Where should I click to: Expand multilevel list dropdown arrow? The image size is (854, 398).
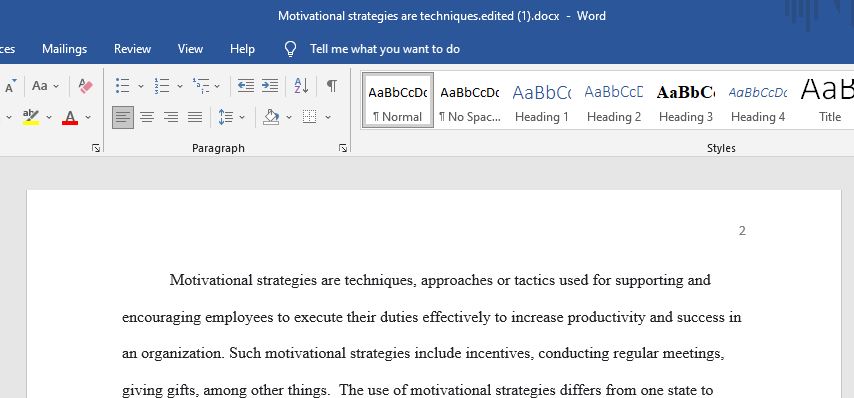point(217,86)
